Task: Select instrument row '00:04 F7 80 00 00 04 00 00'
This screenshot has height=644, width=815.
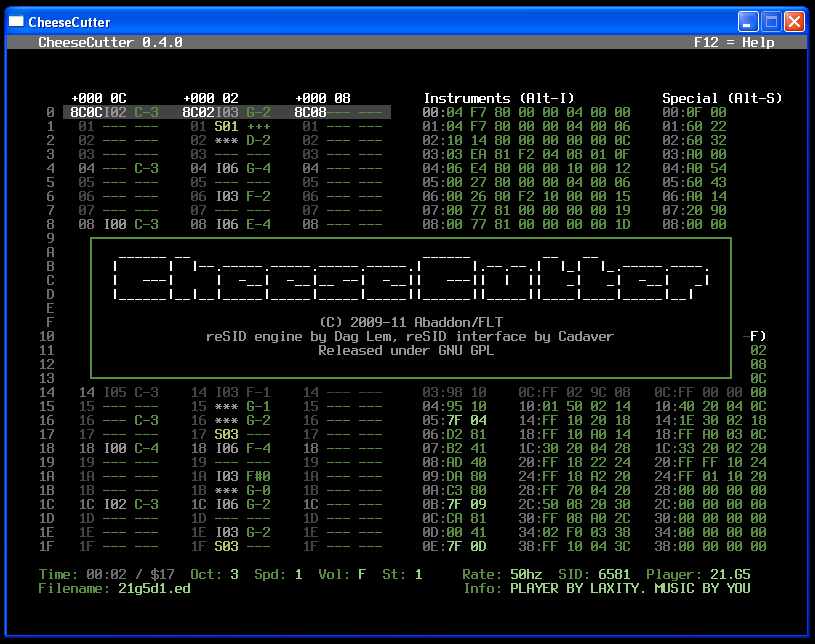Action: (x=527, y=112)
